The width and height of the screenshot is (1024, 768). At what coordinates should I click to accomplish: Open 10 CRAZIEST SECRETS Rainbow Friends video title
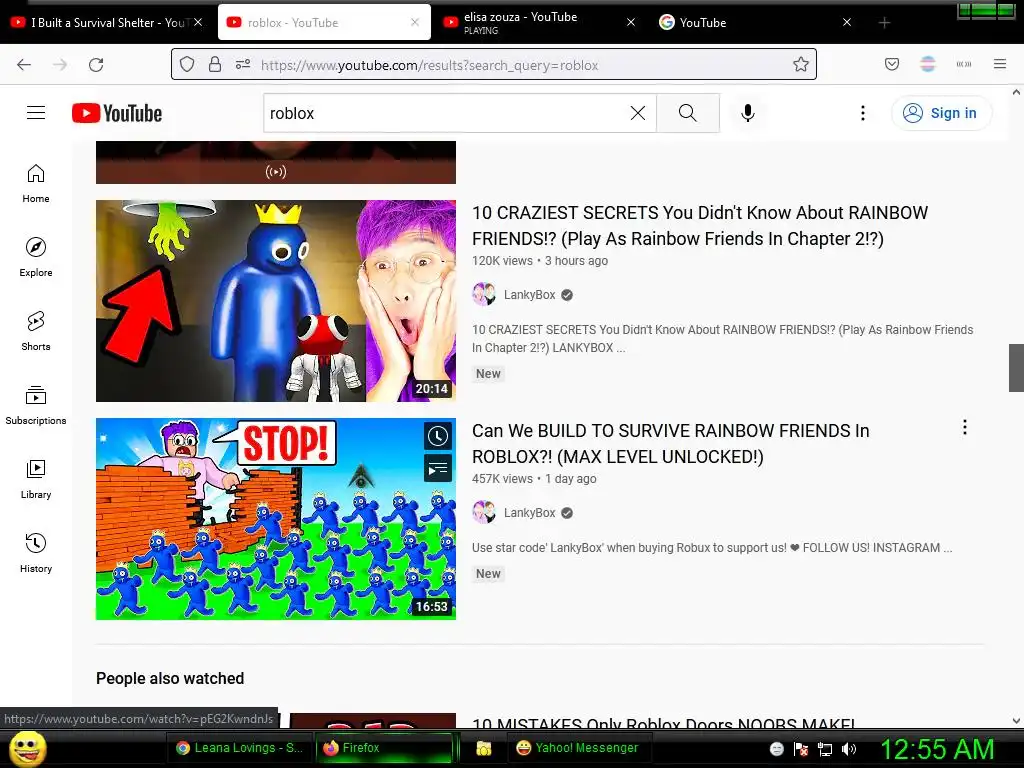[x=700, y=226]
